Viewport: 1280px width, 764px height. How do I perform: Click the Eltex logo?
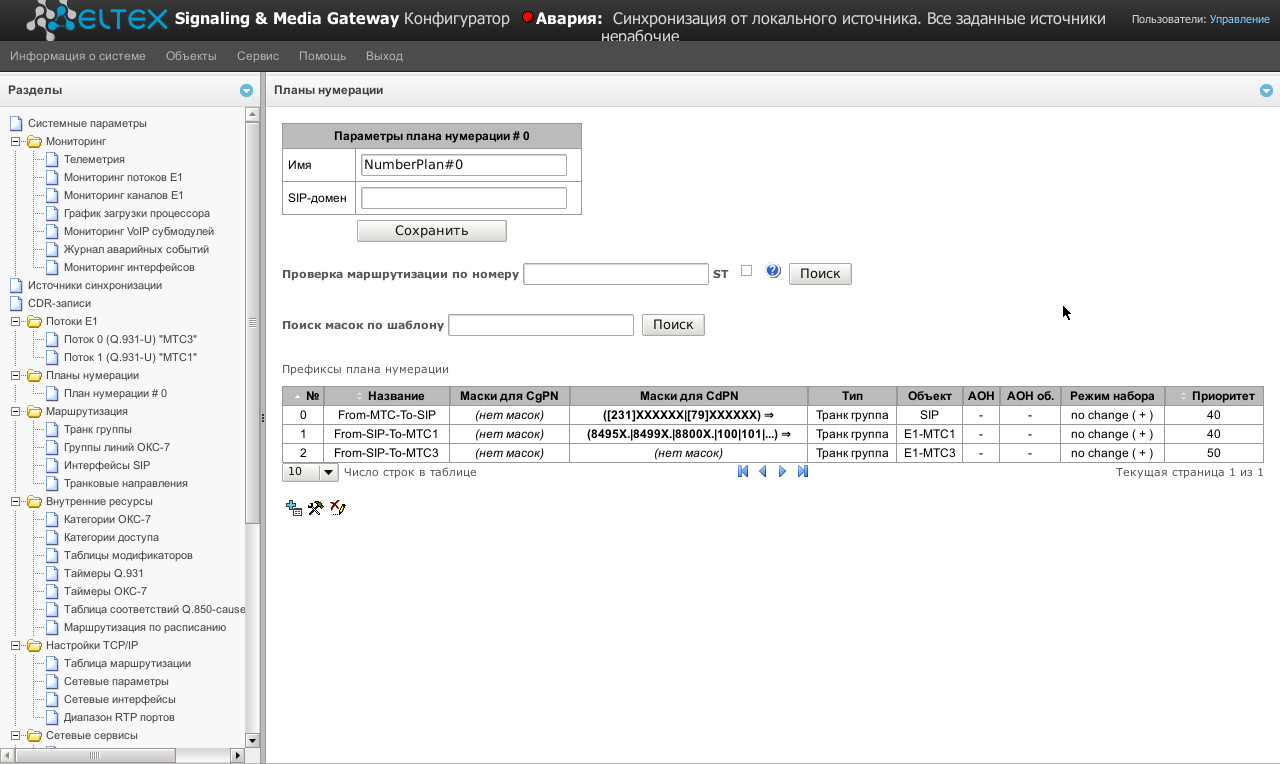[98, 17]
